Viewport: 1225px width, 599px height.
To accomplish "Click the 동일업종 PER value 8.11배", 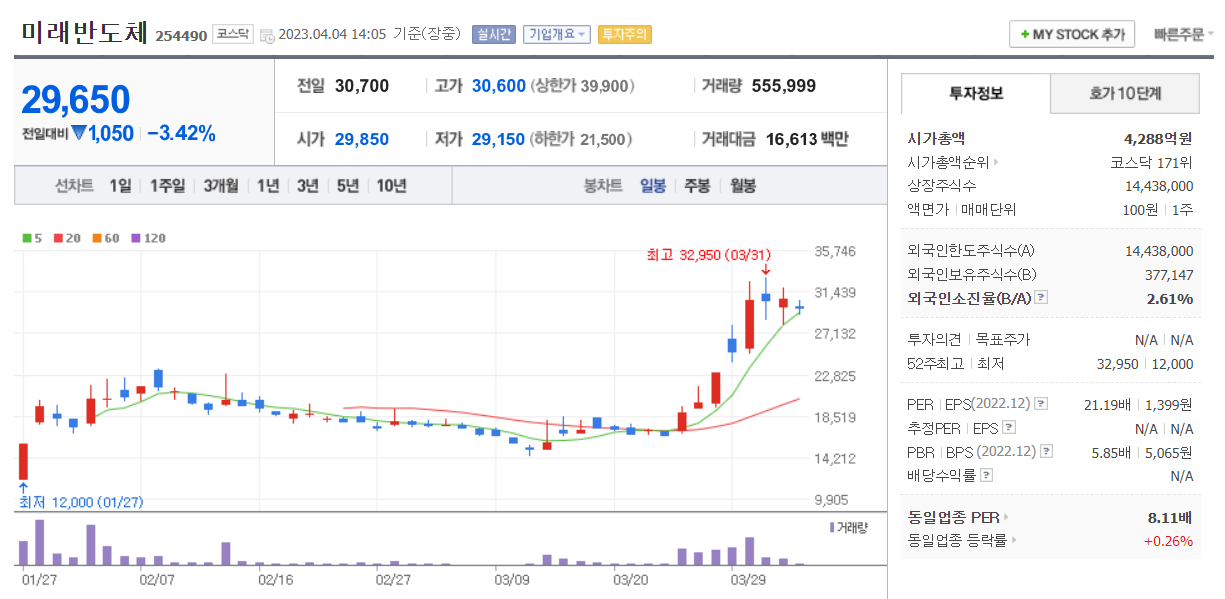I will 1170,517.
